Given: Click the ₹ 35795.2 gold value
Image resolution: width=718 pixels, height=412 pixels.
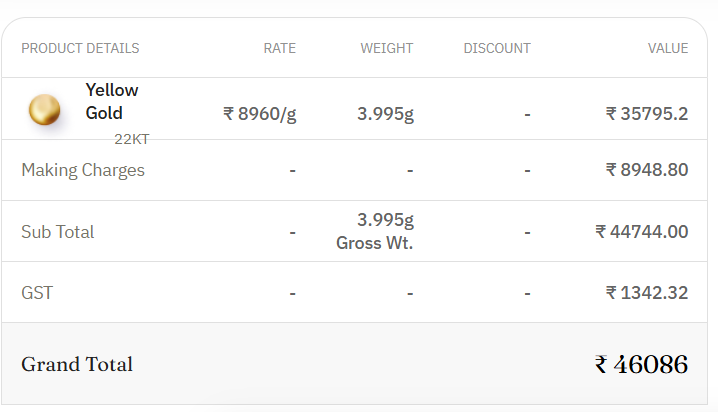Looking at the screenshot, I should (646, 113).
